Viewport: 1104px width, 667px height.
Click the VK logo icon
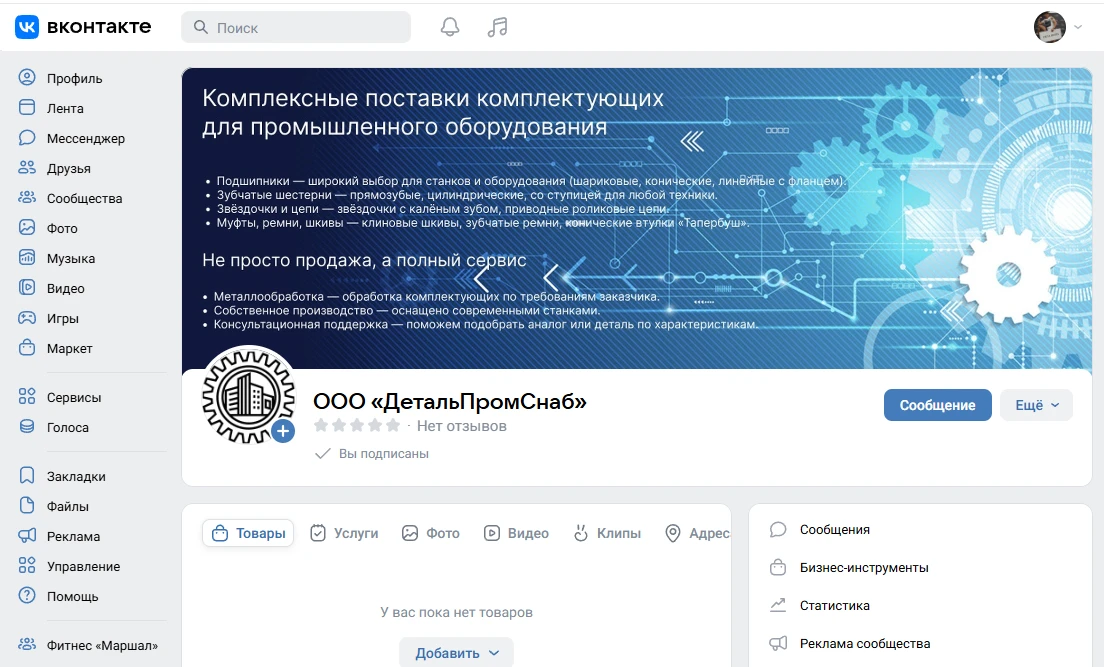tap(27, 27)
